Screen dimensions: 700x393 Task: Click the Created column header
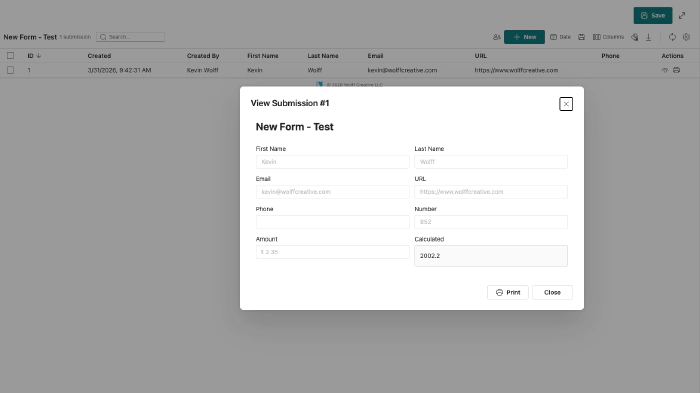[x=99, y=56]
